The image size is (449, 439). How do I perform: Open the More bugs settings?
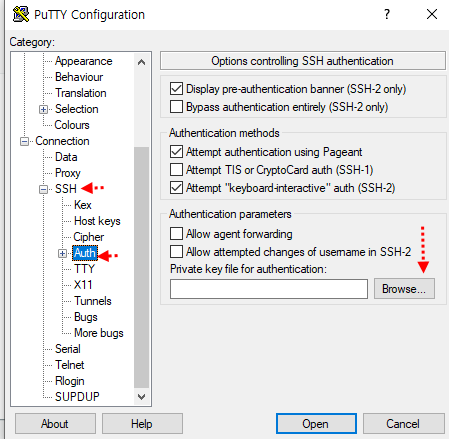click(99, 333)
